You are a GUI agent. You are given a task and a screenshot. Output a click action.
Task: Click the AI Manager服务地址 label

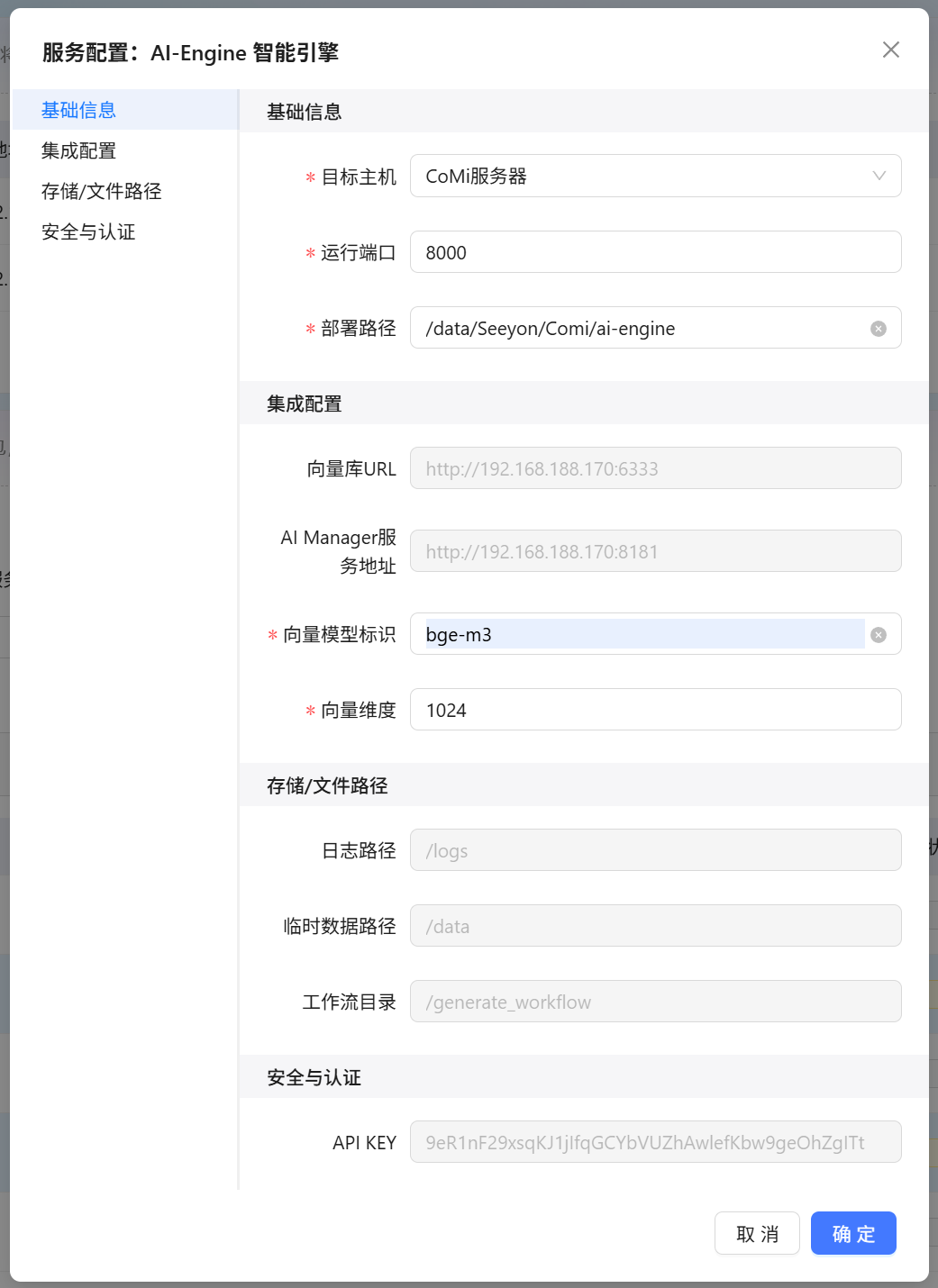point(339,551)
